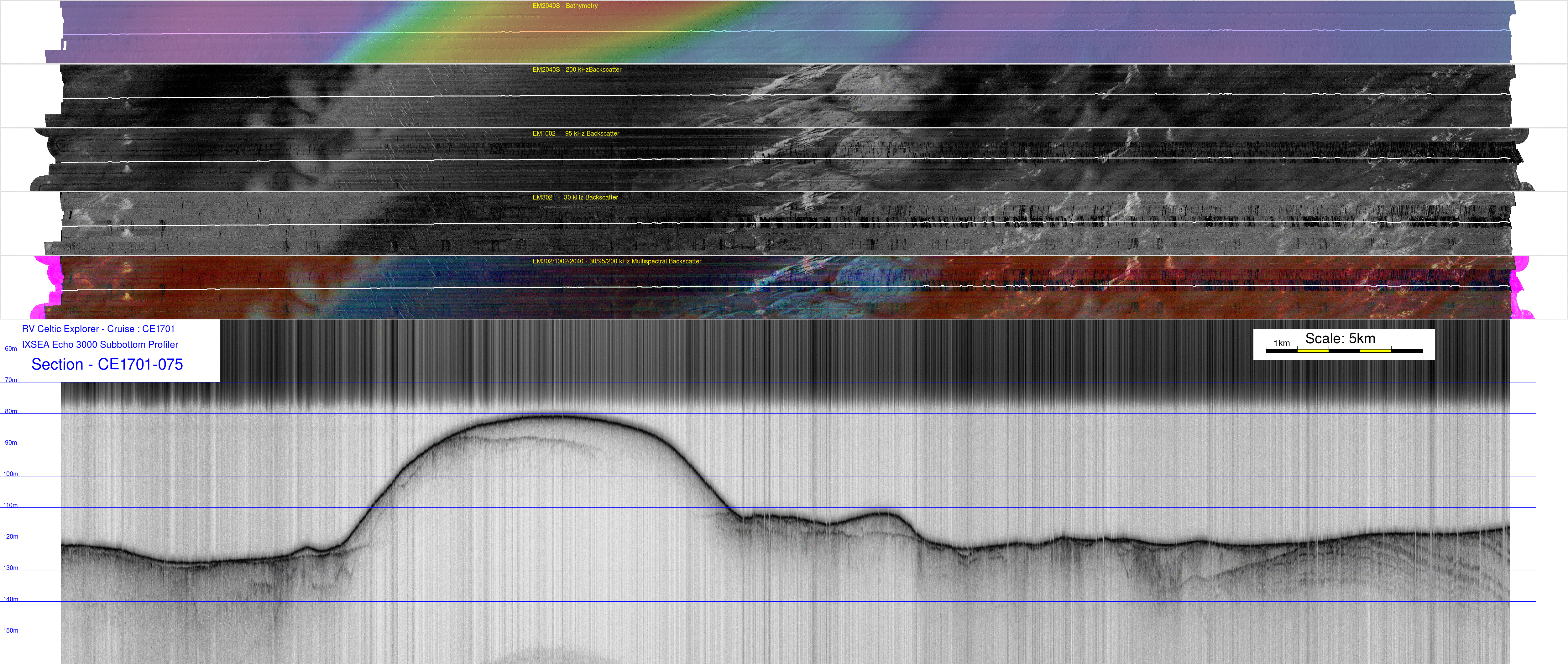Click the 130m depth axis label

pos(11,568)
